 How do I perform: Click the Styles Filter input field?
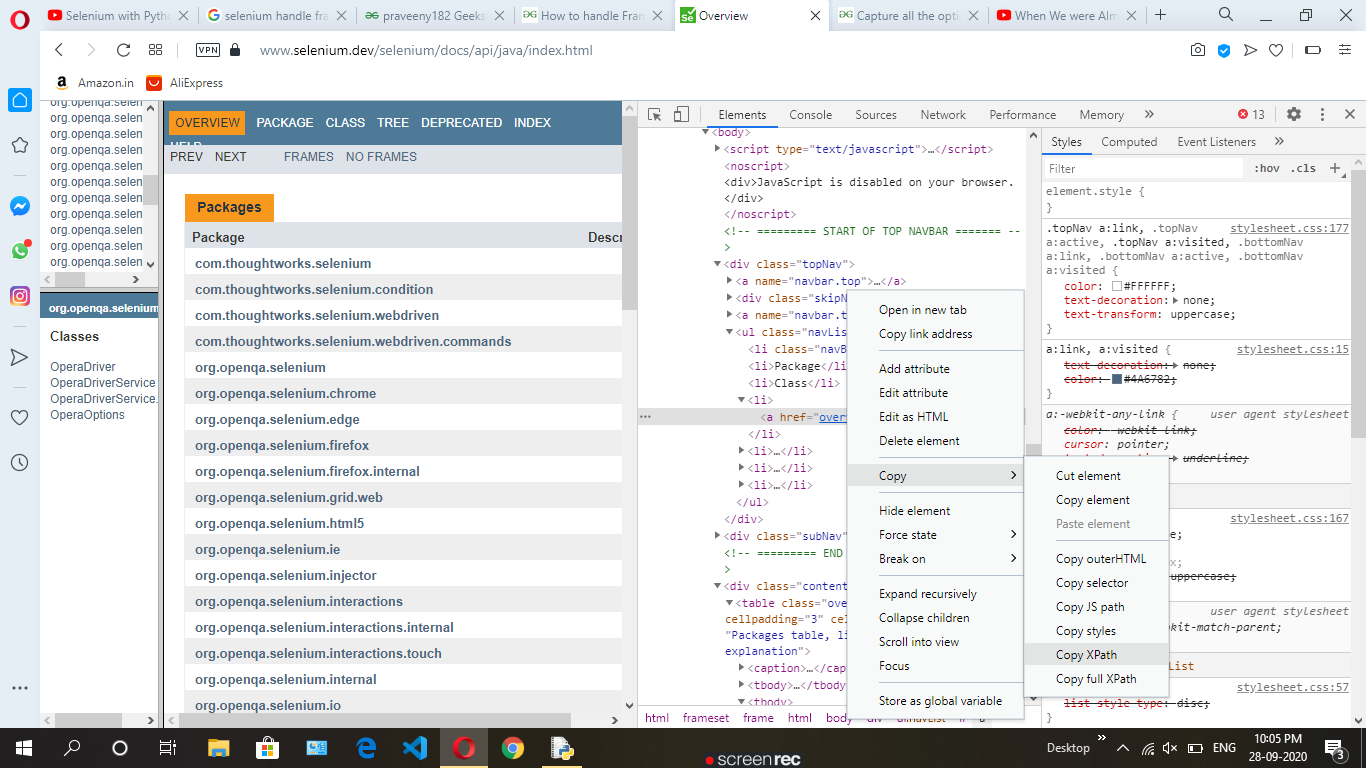point(1143,169)
